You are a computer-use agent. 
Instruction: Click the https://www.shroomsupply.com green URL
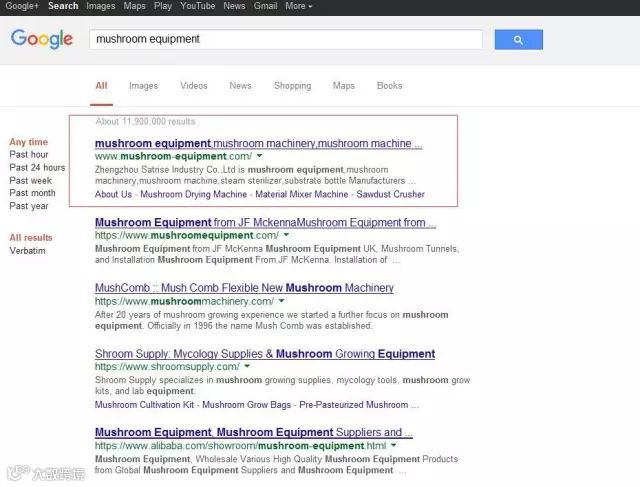(x=167, y=367)
